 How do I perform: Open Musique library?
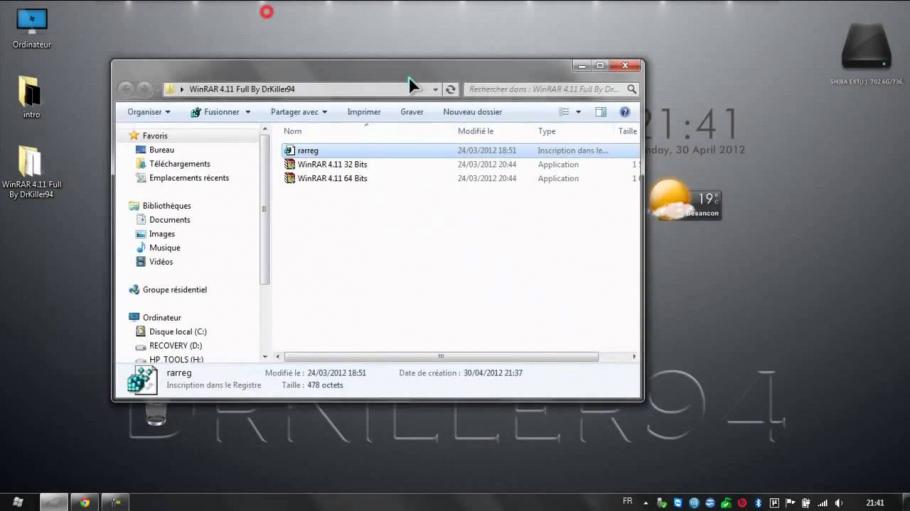point(164,247)
